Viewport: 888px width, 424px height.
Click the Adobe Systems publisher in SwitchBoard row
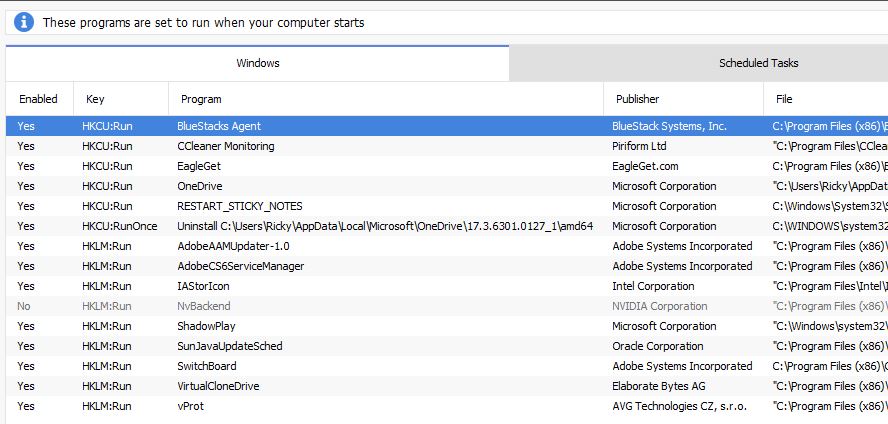pos(682,366)
